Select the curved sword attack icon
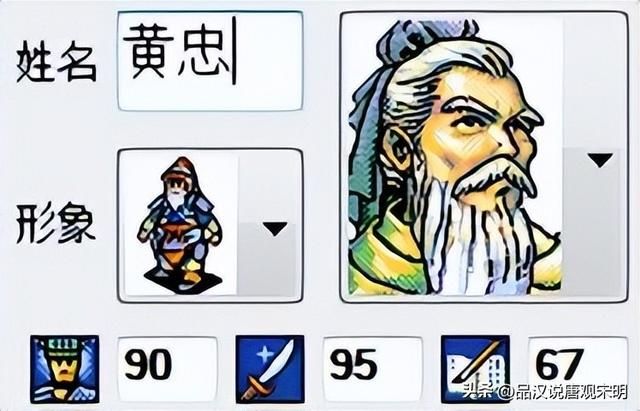Viewport: 640px width, 411px height. click(x=270, y=369)
